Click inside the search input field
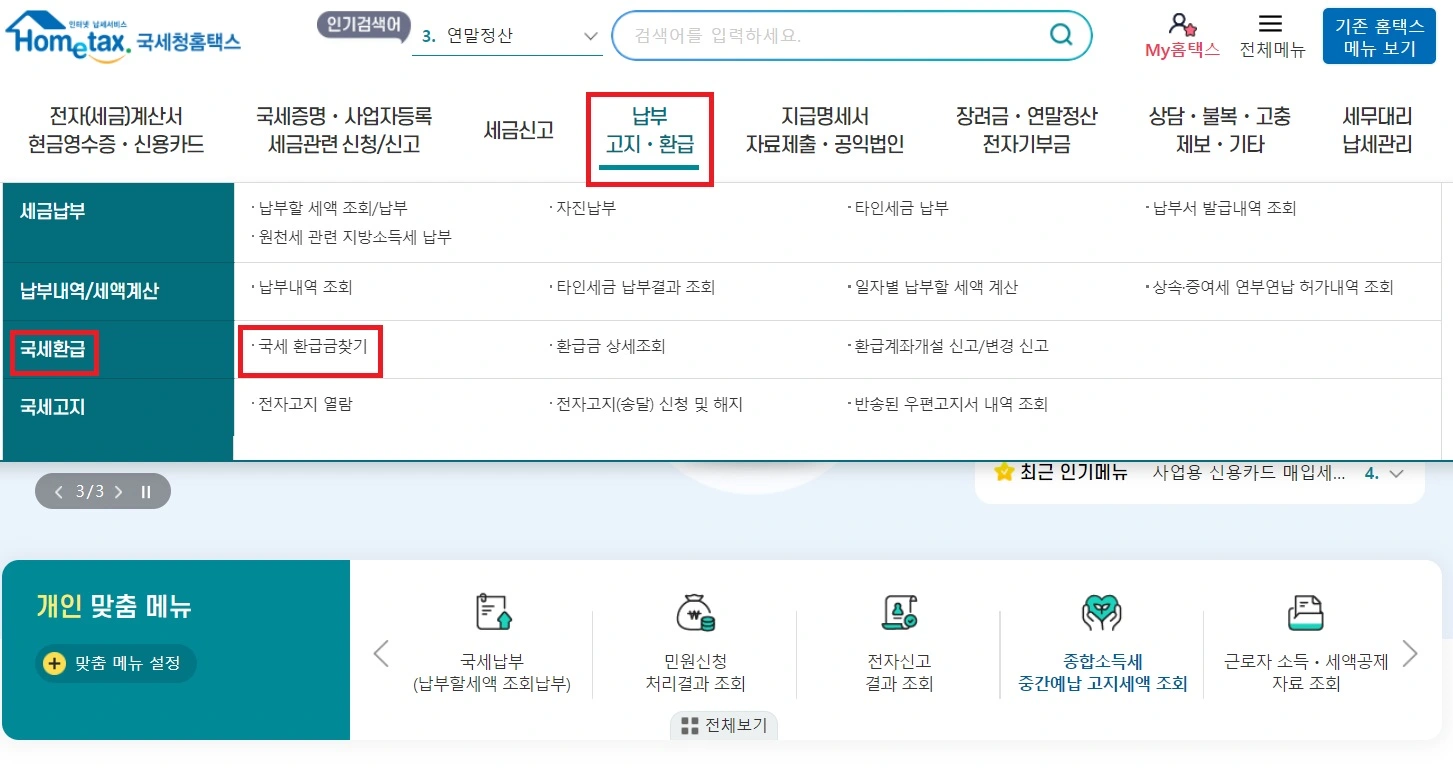 click(x=820, y=34)
